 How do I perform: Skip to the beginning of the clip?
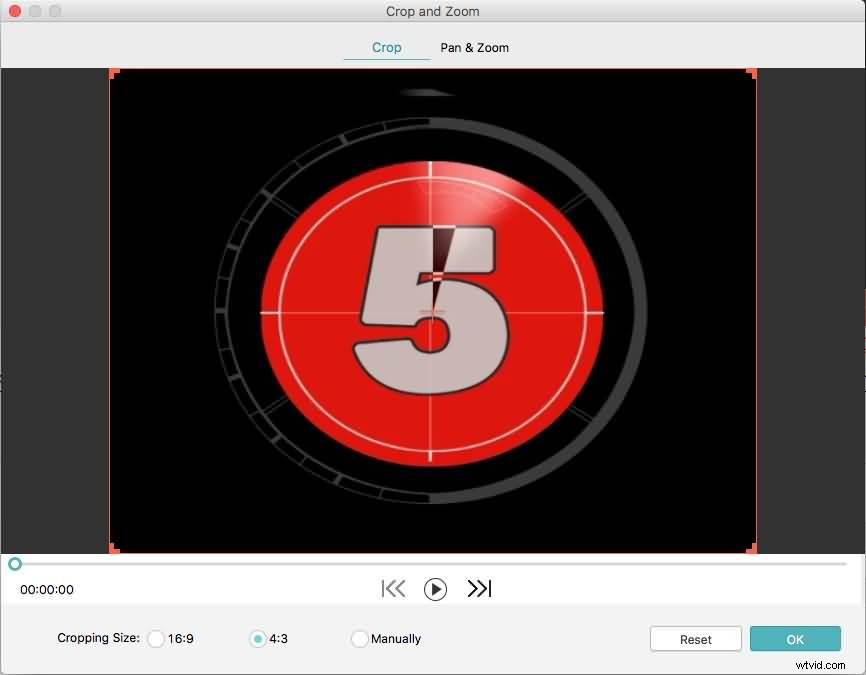point(392,589)
